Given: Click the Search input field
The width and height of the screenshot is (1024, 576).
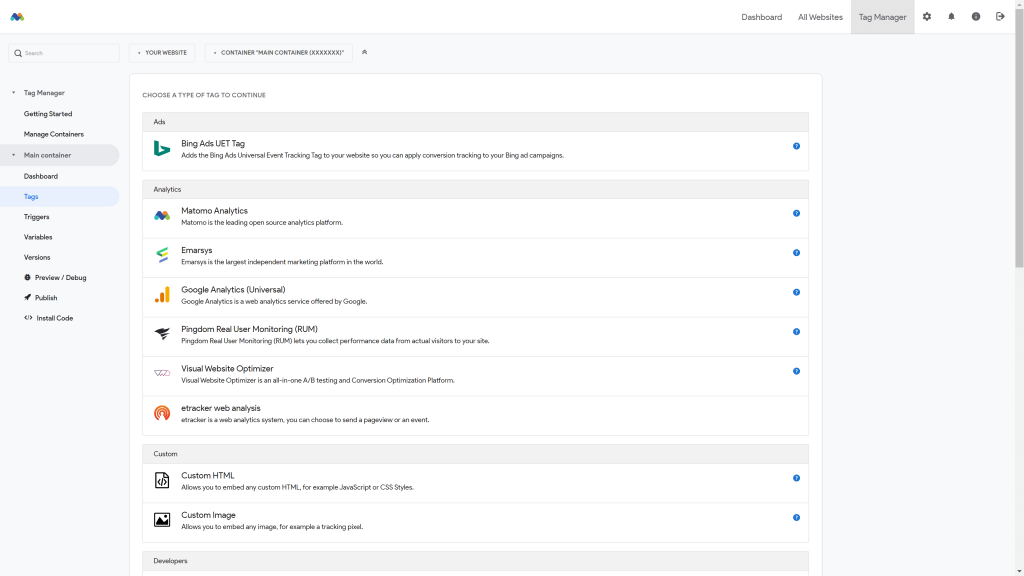Looking at the screenshot, I should pos(64,53).
